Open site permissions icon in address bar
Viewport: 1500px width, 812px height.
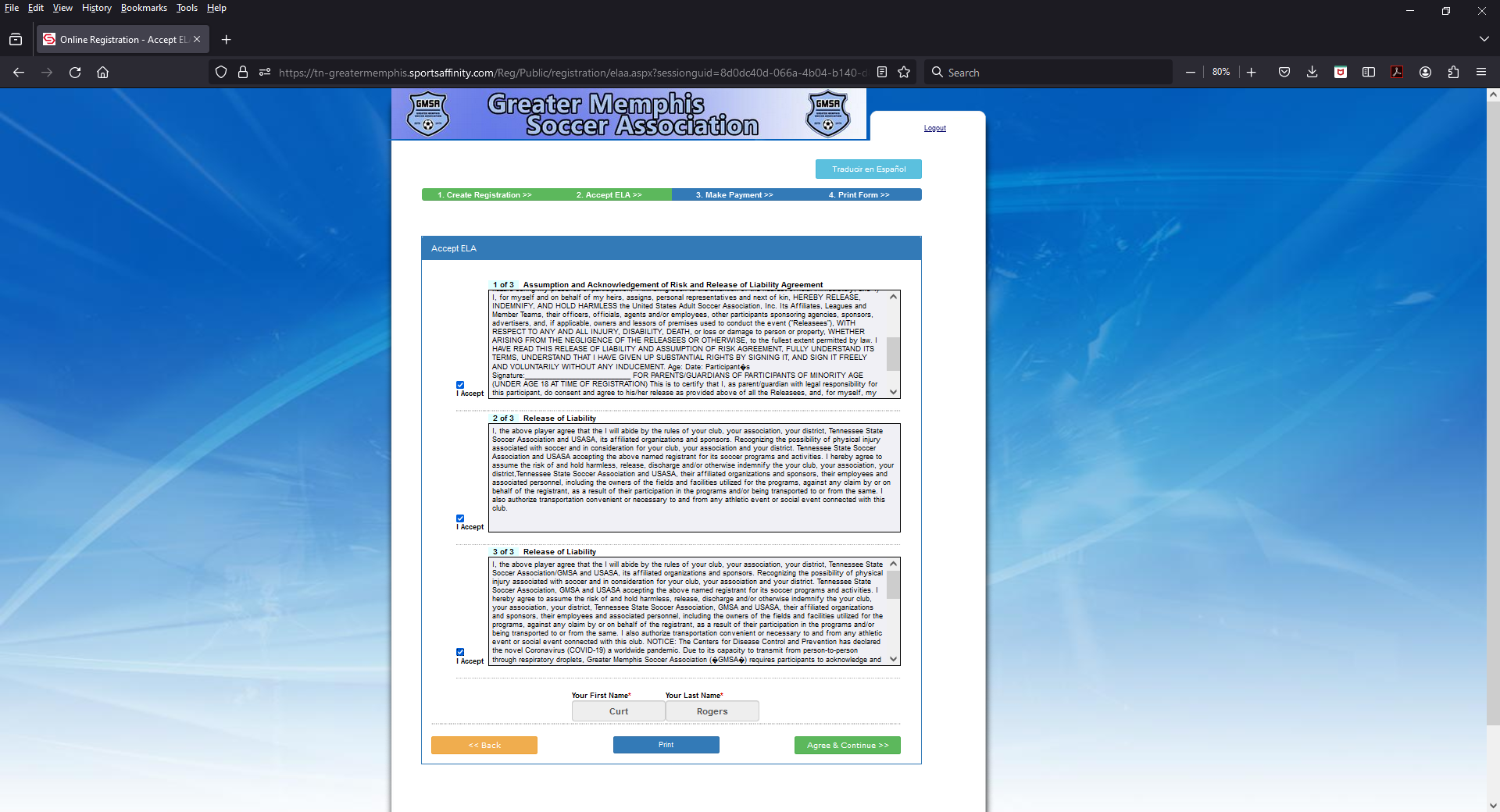[x=265, y=72]
